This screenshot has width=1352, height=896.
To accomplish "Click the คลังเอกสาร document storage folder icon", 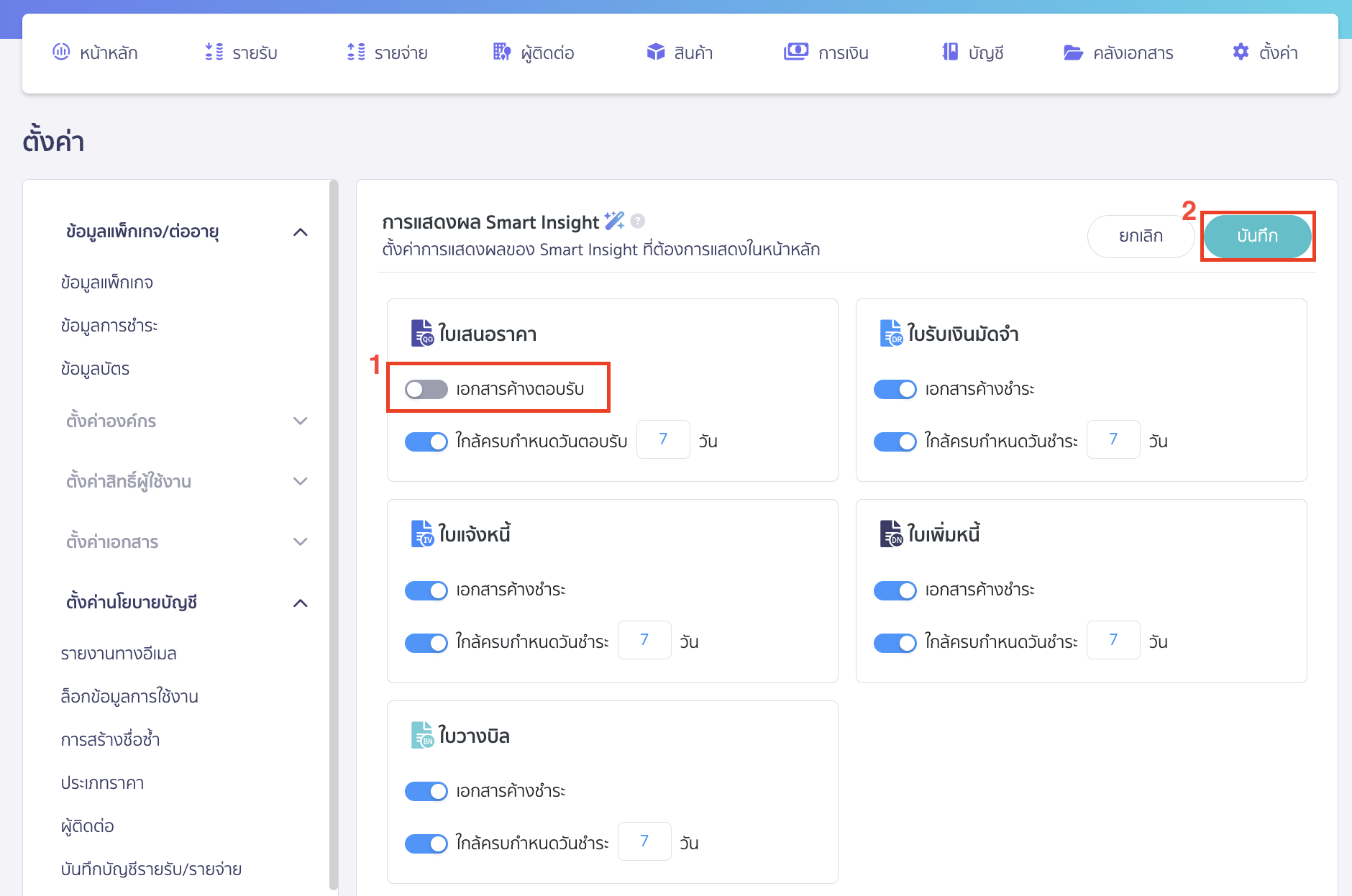I will point(1072,52).
